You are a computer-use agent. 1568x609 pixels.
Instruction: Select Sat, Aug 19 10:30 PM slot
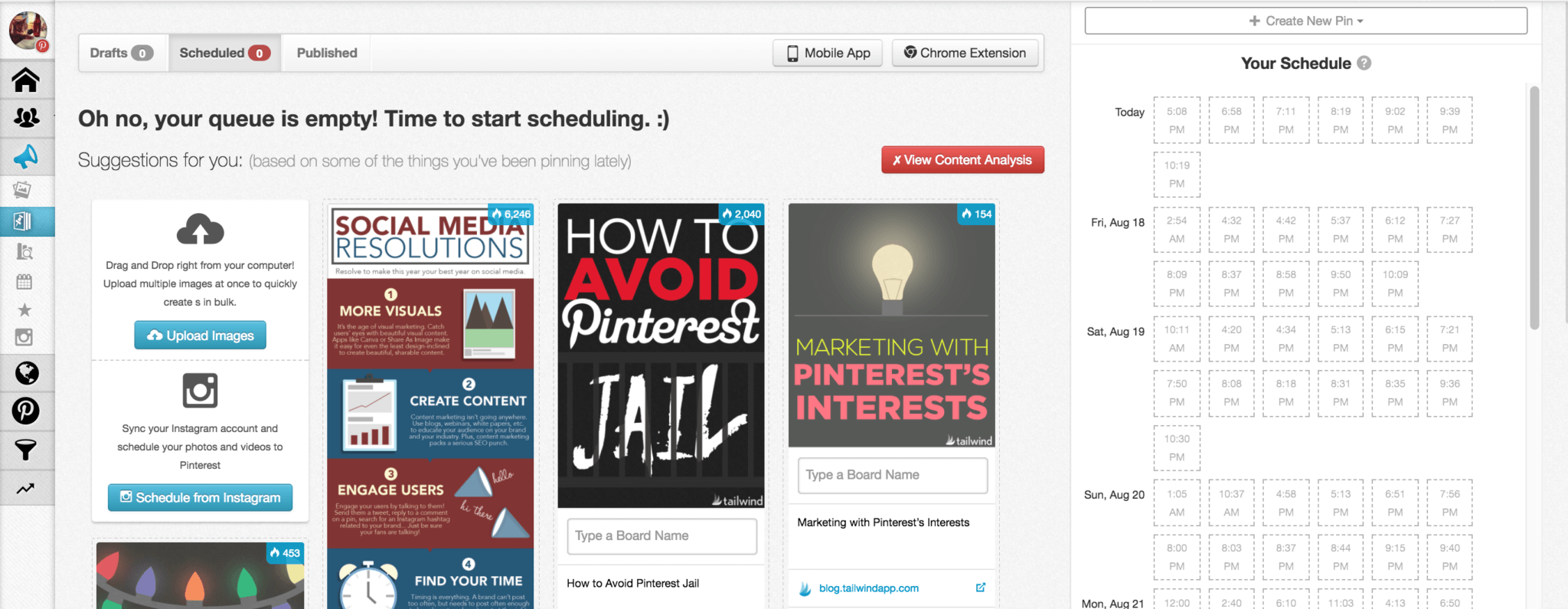1177,448
